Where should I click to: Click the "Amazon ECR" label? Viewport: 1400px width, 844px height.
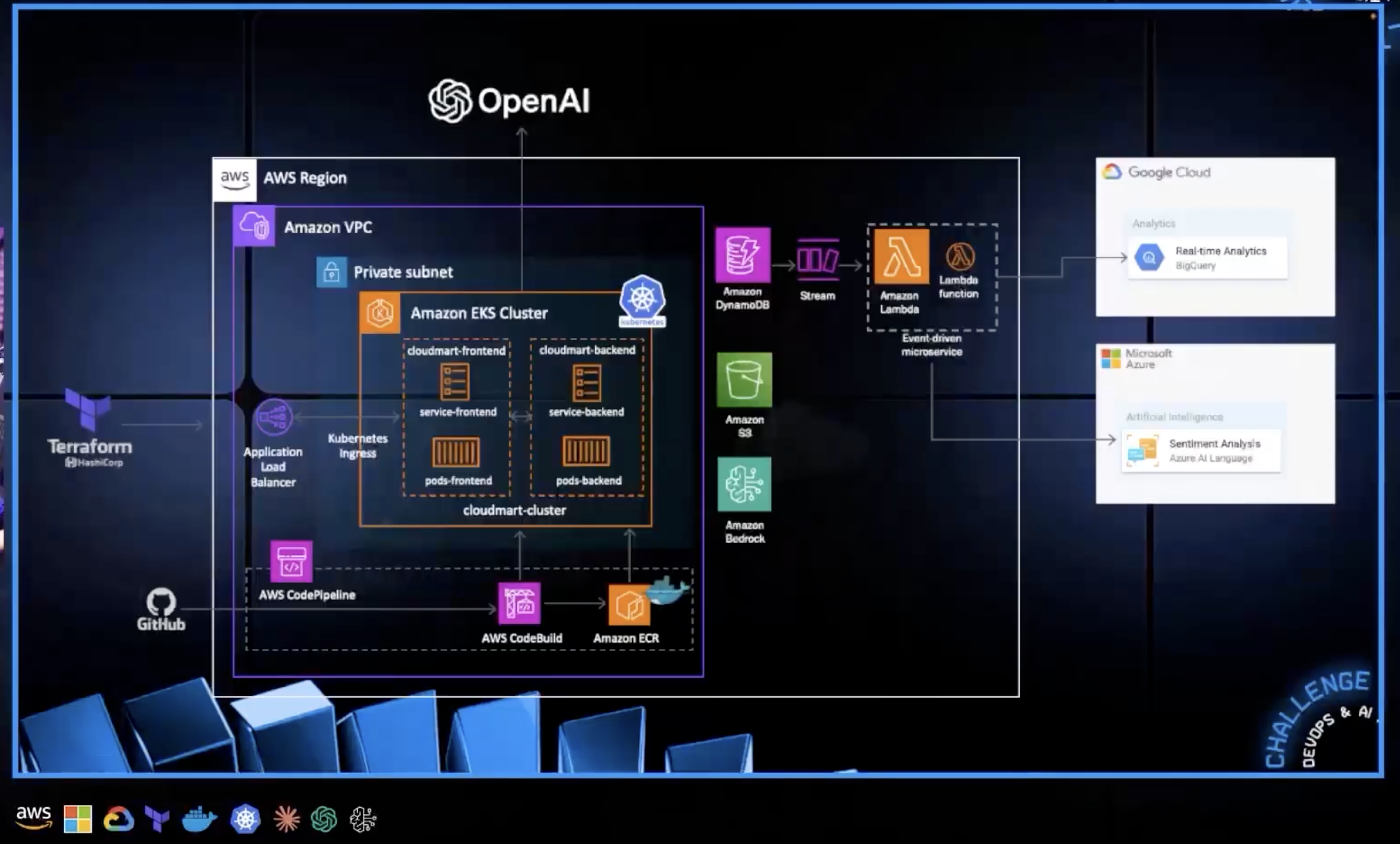pyautogui.click(x=626, y=638)
